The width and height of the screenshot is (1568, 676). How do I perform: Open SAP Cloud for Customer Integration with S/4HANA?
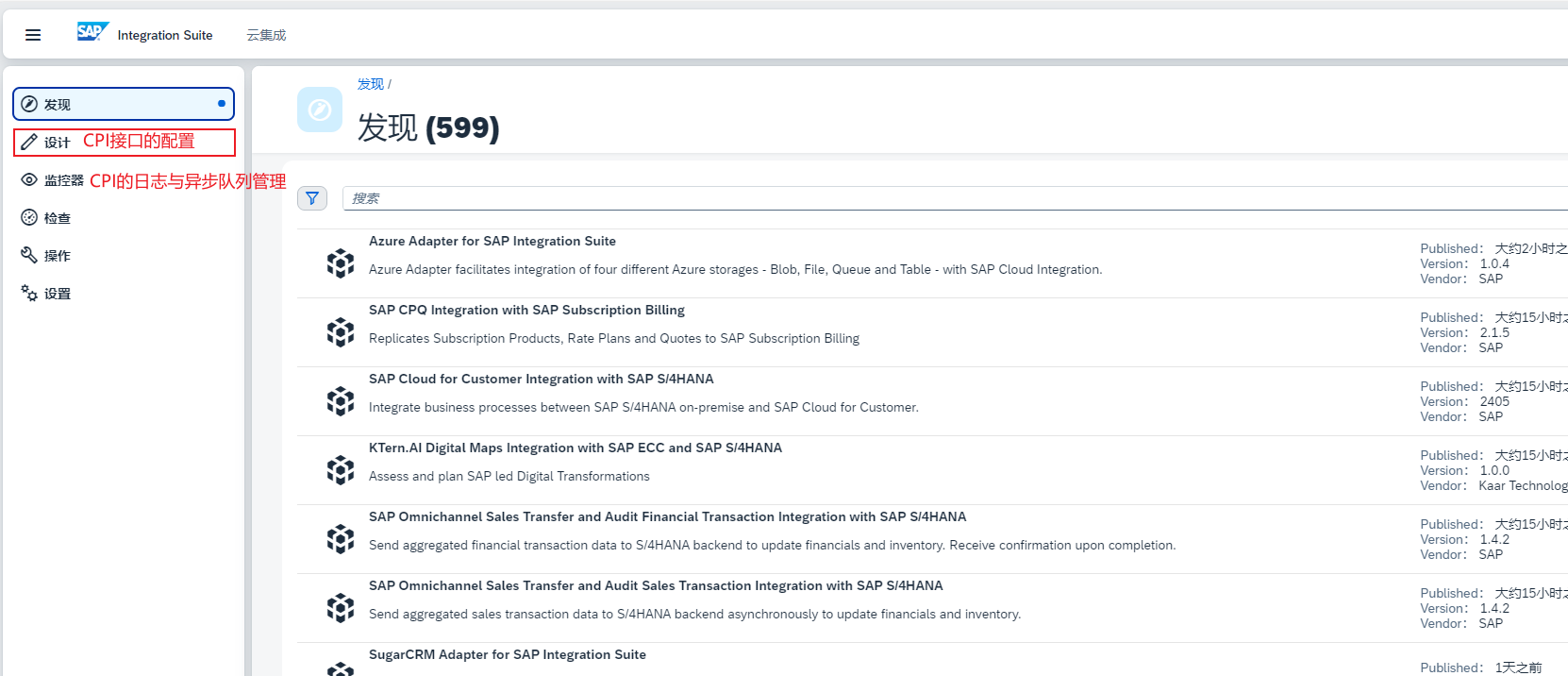click(x=541, y=380)
